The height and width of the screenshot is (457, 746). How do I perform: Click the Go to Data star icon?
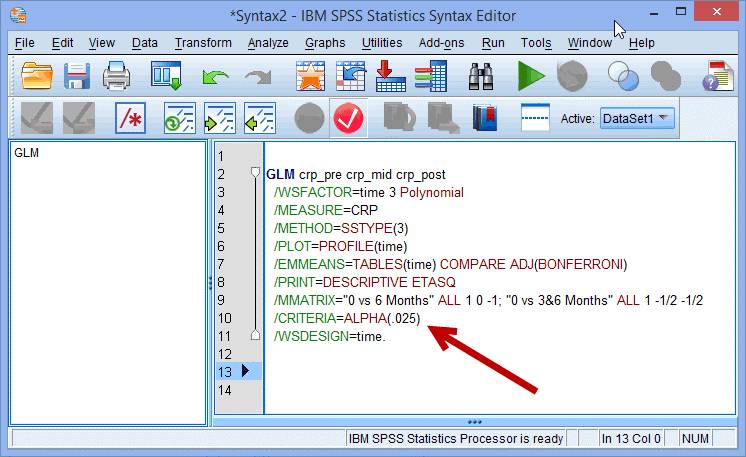pyautogui.click(x=311, y=76)
